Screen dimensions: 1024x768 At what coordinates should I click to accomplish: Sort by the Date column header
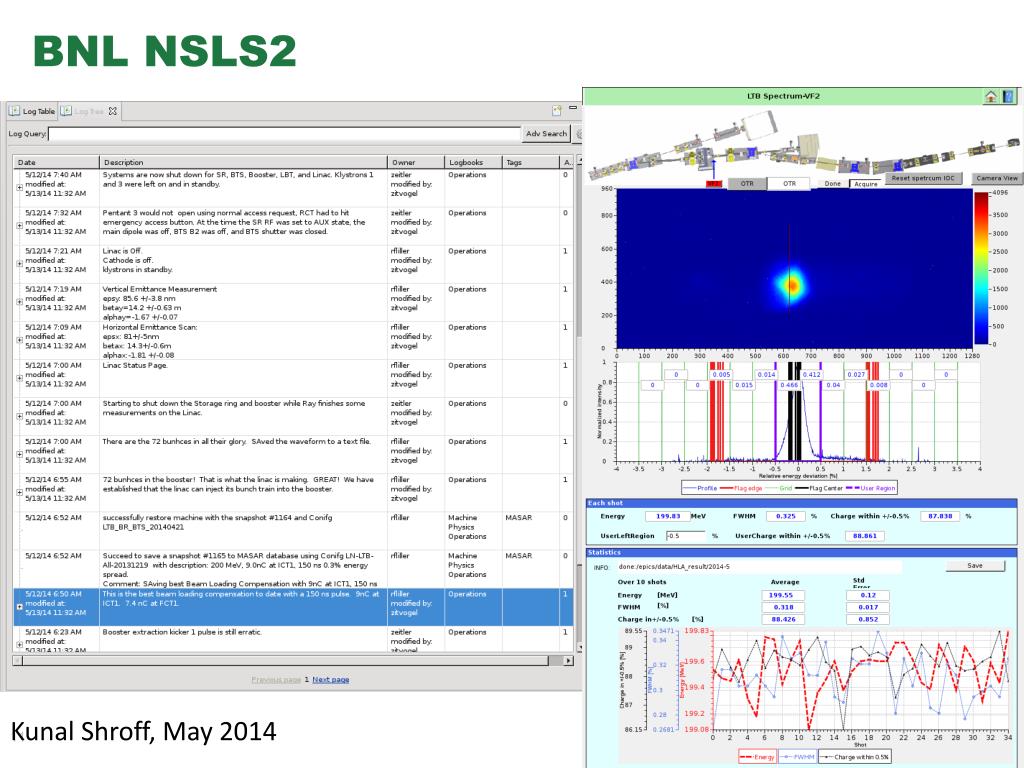56,162
